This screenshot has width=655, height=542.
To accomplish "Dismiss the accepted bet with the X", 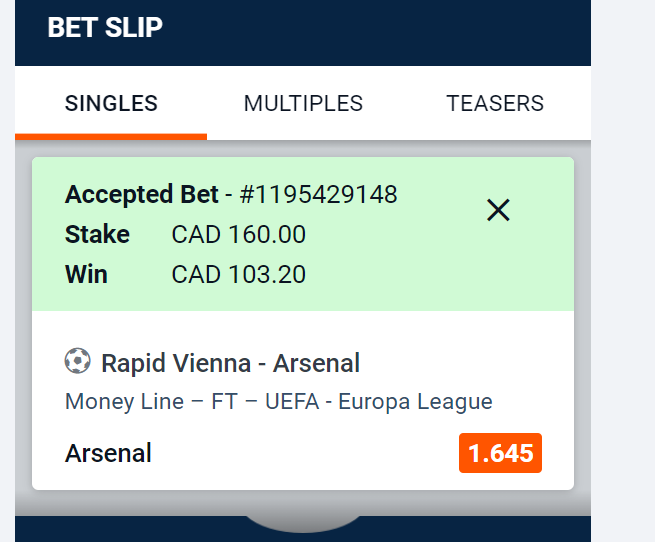I will pos(498,210).
